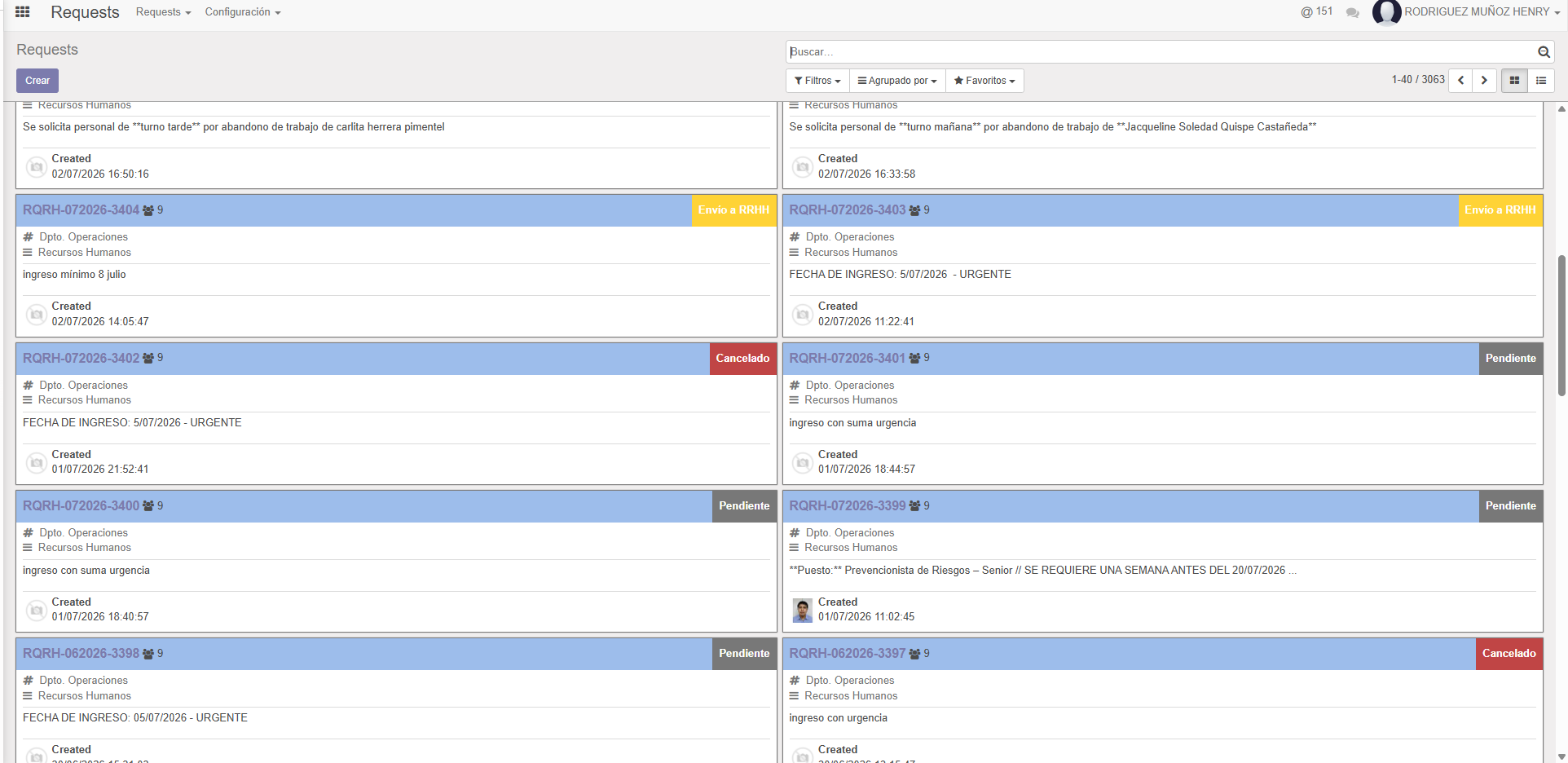Click the vertical scrollbar thumb
Image resolution: width=1568 pixels, height=763 pixels.
[x=1561, y=326]
